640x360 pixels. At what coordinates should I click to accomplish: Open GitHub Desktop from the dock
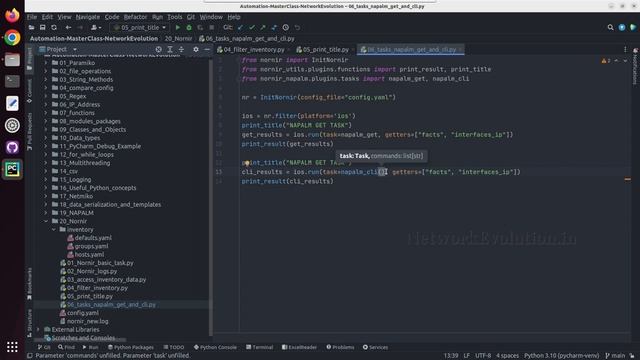click(x=12, y=147)
